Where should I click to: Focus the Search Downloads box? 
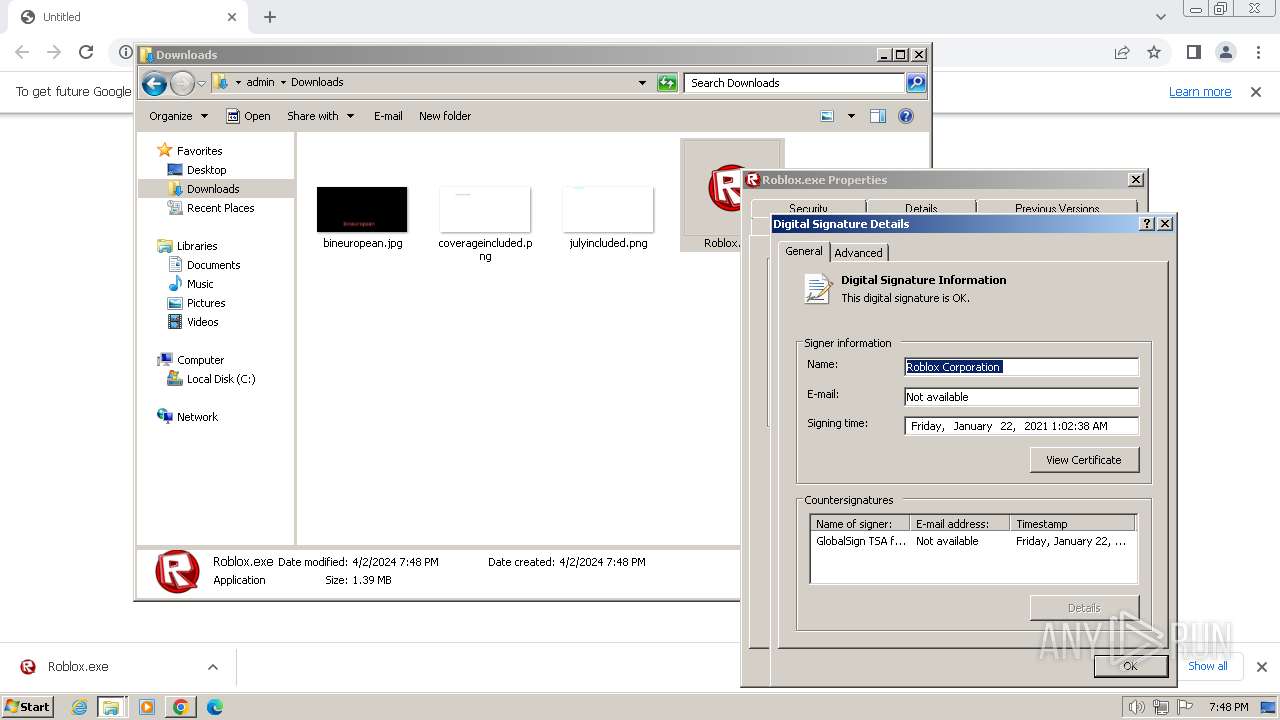pyautogui.click(x=795, y=83)
